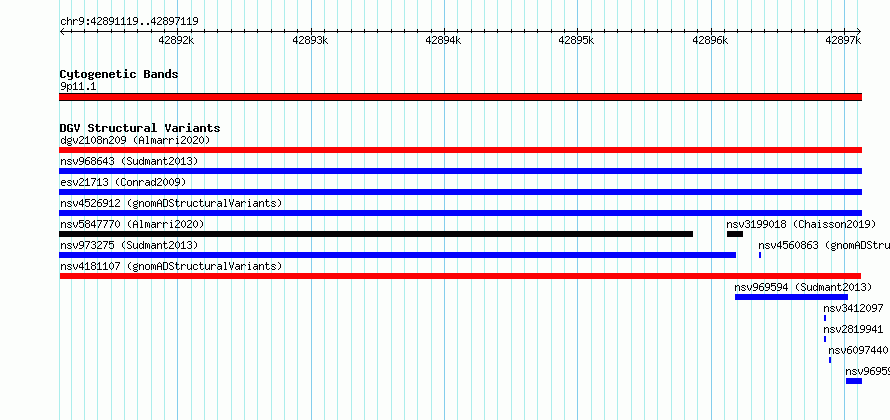Click the 42893k ruler tick label
This screenshot has height=420, width=890.
310,40
